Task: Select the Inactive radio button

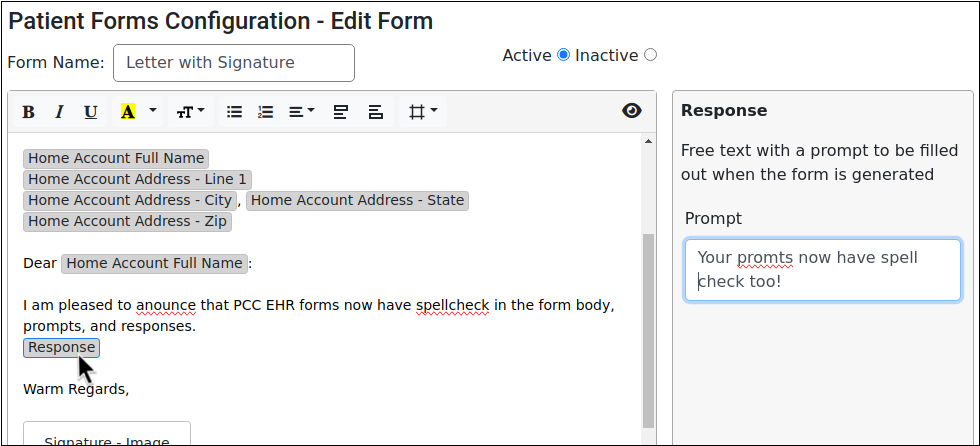Action: [651, 55]
